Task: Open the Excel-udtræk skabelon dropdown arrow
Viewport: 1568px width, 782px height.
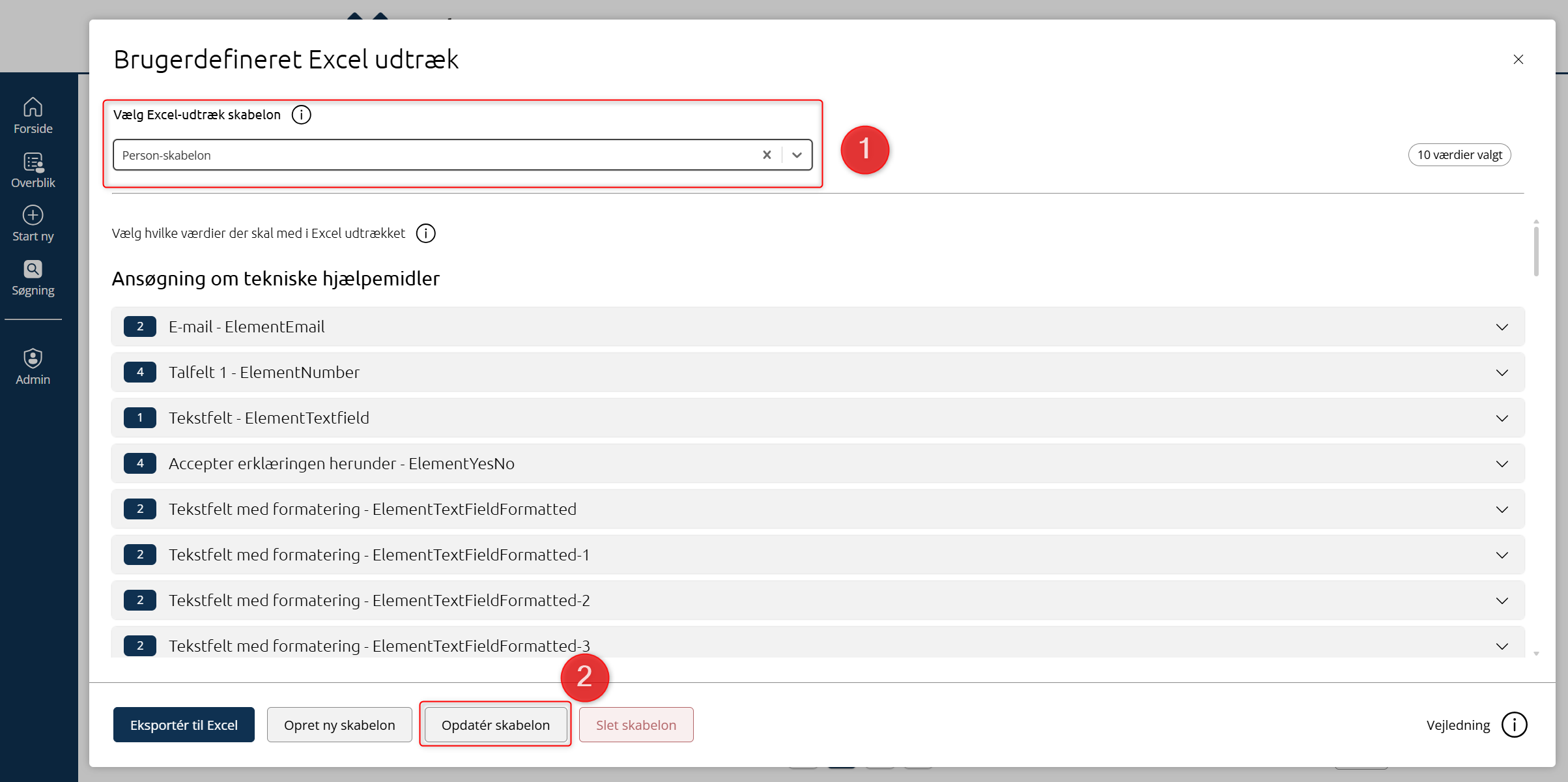Action: [797, 155]
